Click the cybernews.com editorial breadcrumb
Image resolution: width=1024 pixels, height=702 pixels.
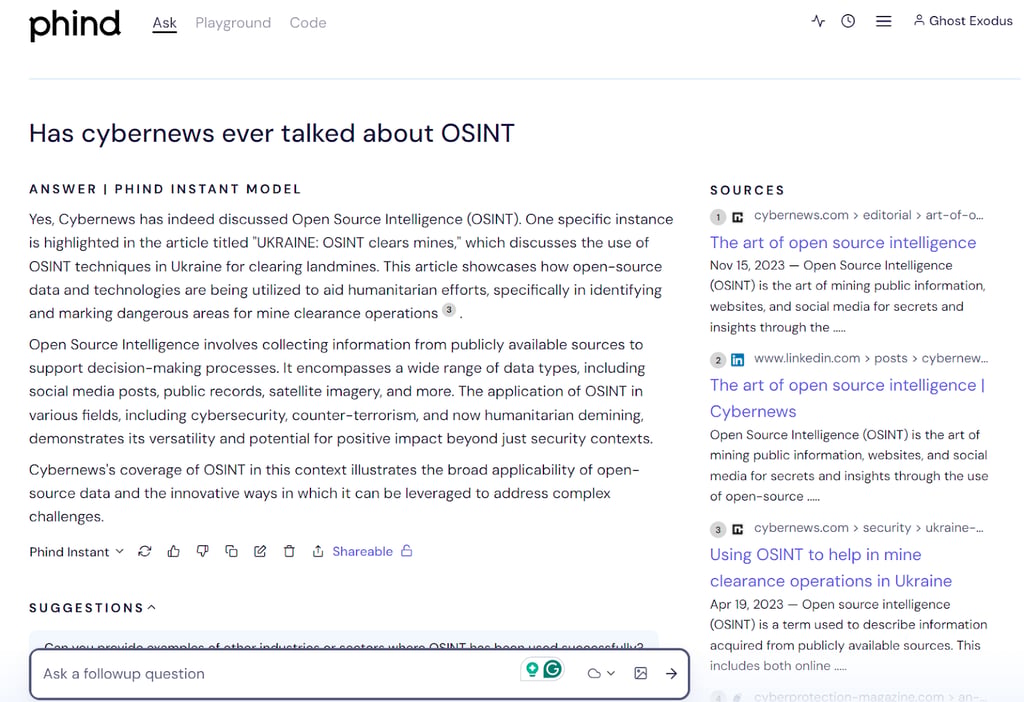point(869,215)
